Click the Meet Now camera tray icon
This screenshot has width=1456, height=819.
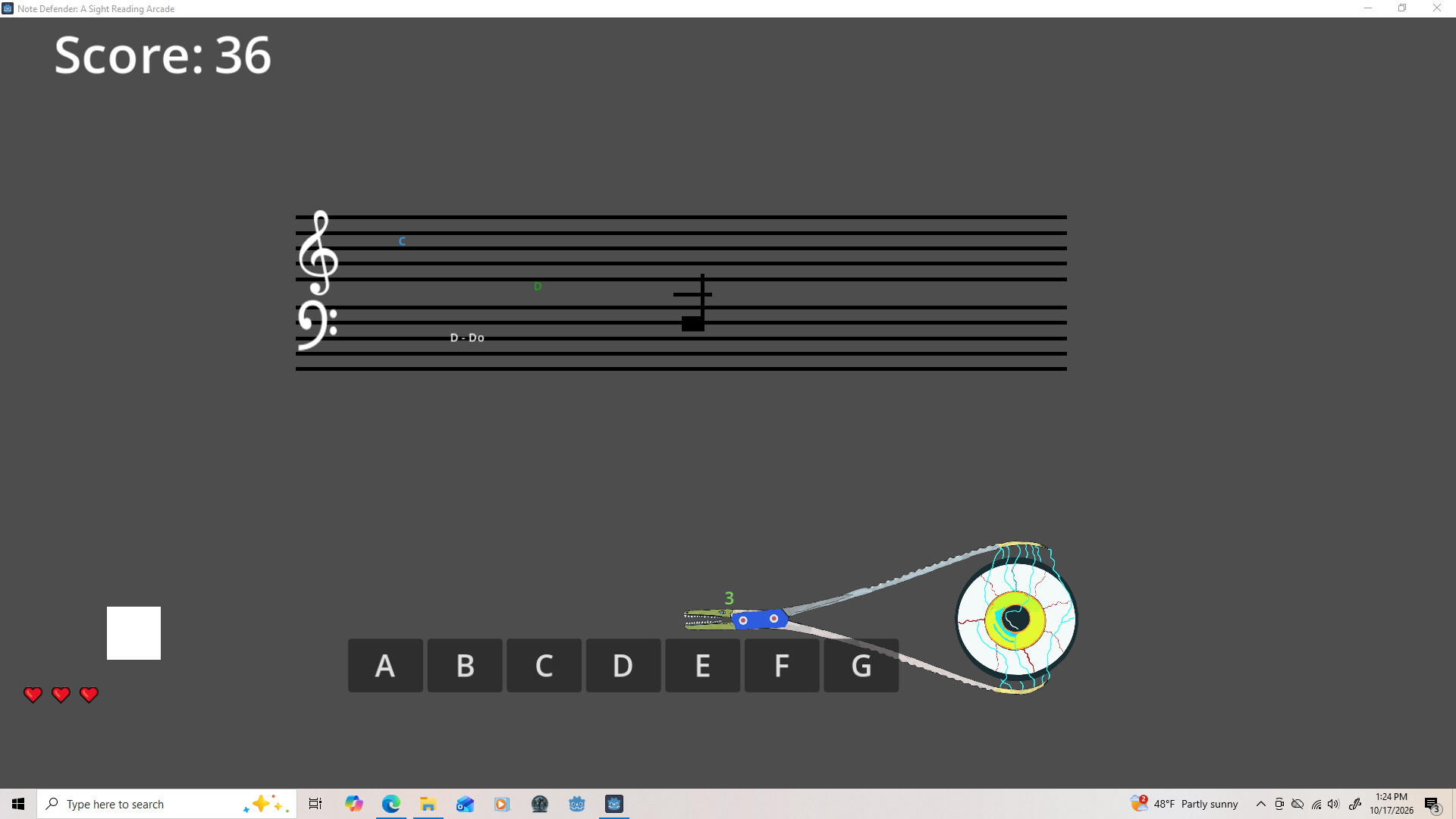coord(1279,804)
